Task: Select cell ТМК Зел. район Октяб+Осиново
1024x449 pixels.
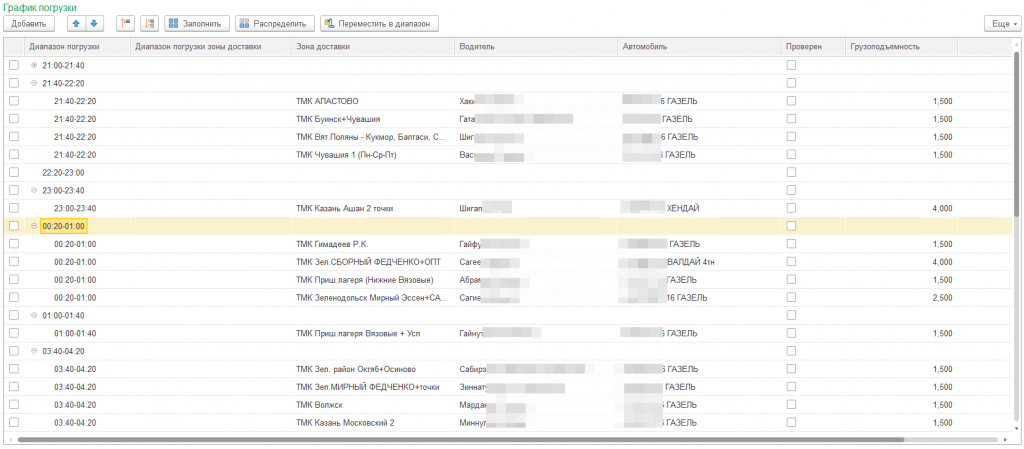Action: tap(373, 369)
